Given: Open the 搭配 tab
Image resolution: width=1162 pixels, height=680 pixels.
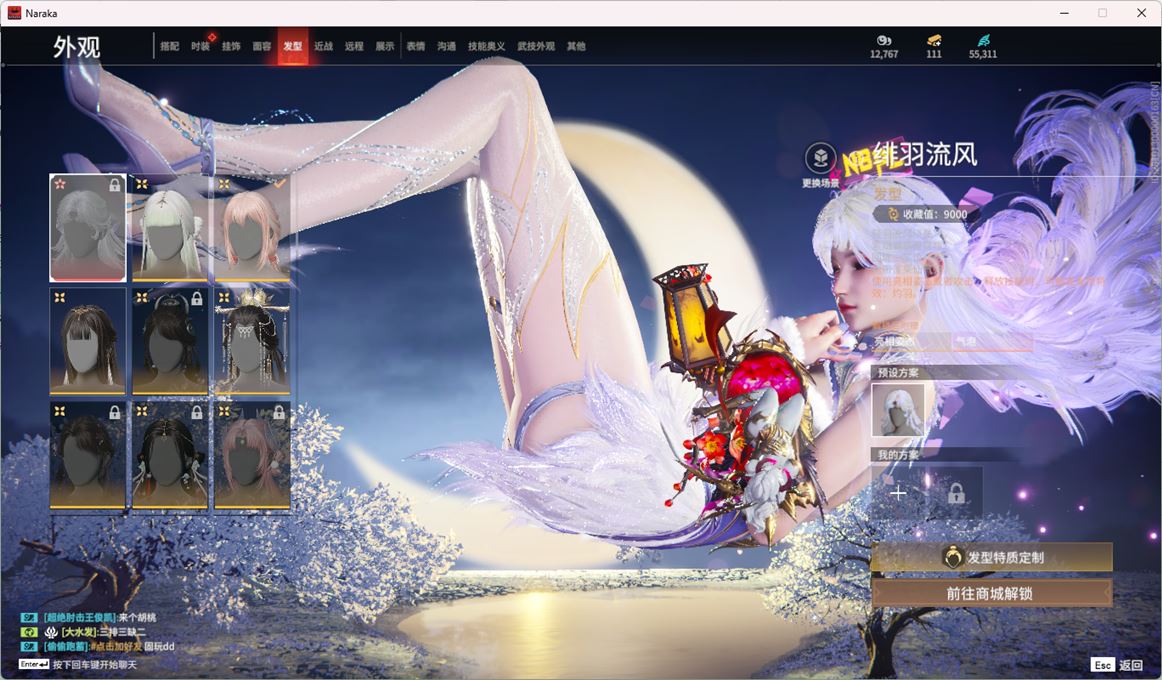Looking at the screenshot, I should coord(170,46).
